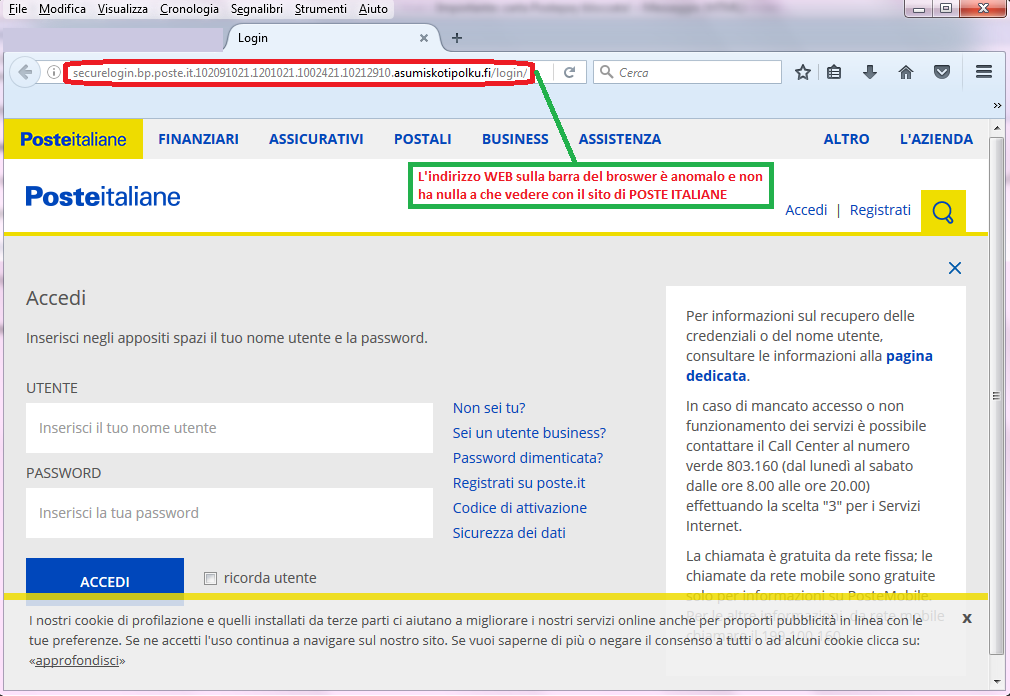
Task: Follow 'Sei un utente business?' link
Action: pos(529,433)
